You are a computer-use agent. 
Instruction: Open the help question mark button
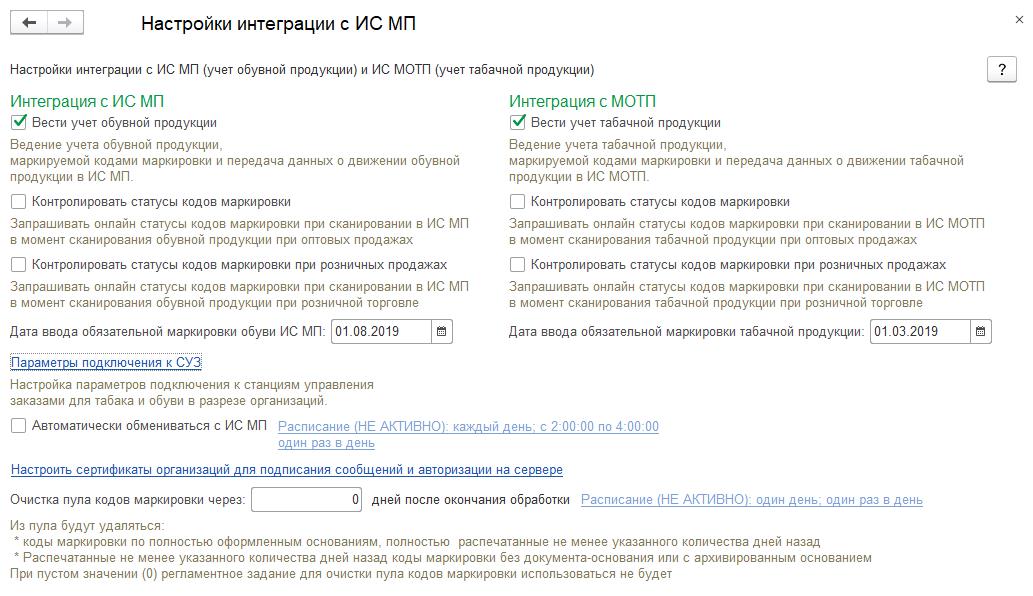point(1001,69)
